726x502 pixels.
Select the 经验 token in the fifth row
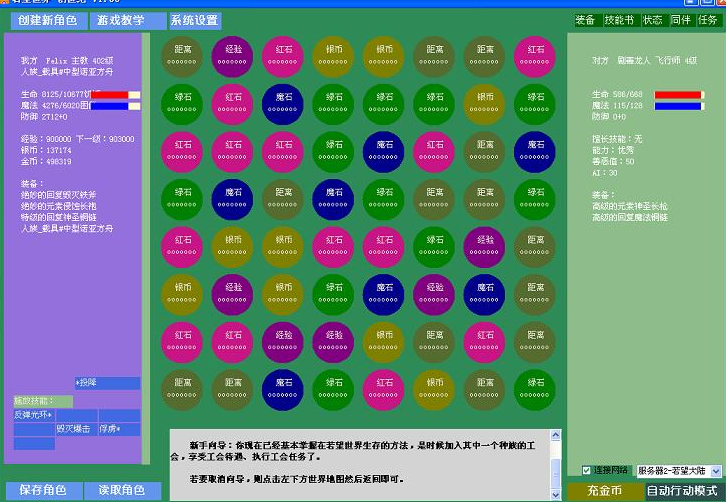484,247
